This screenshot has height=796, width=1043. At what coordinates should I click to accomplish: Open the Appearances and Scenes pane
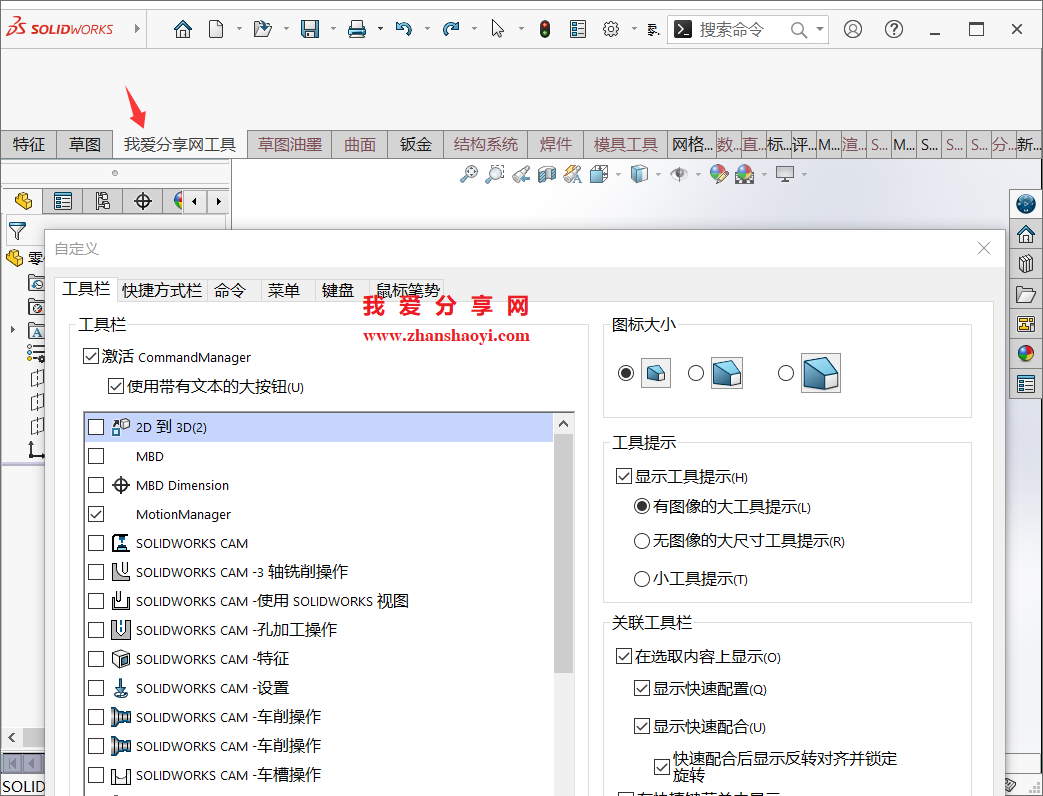click(1024, 353)
